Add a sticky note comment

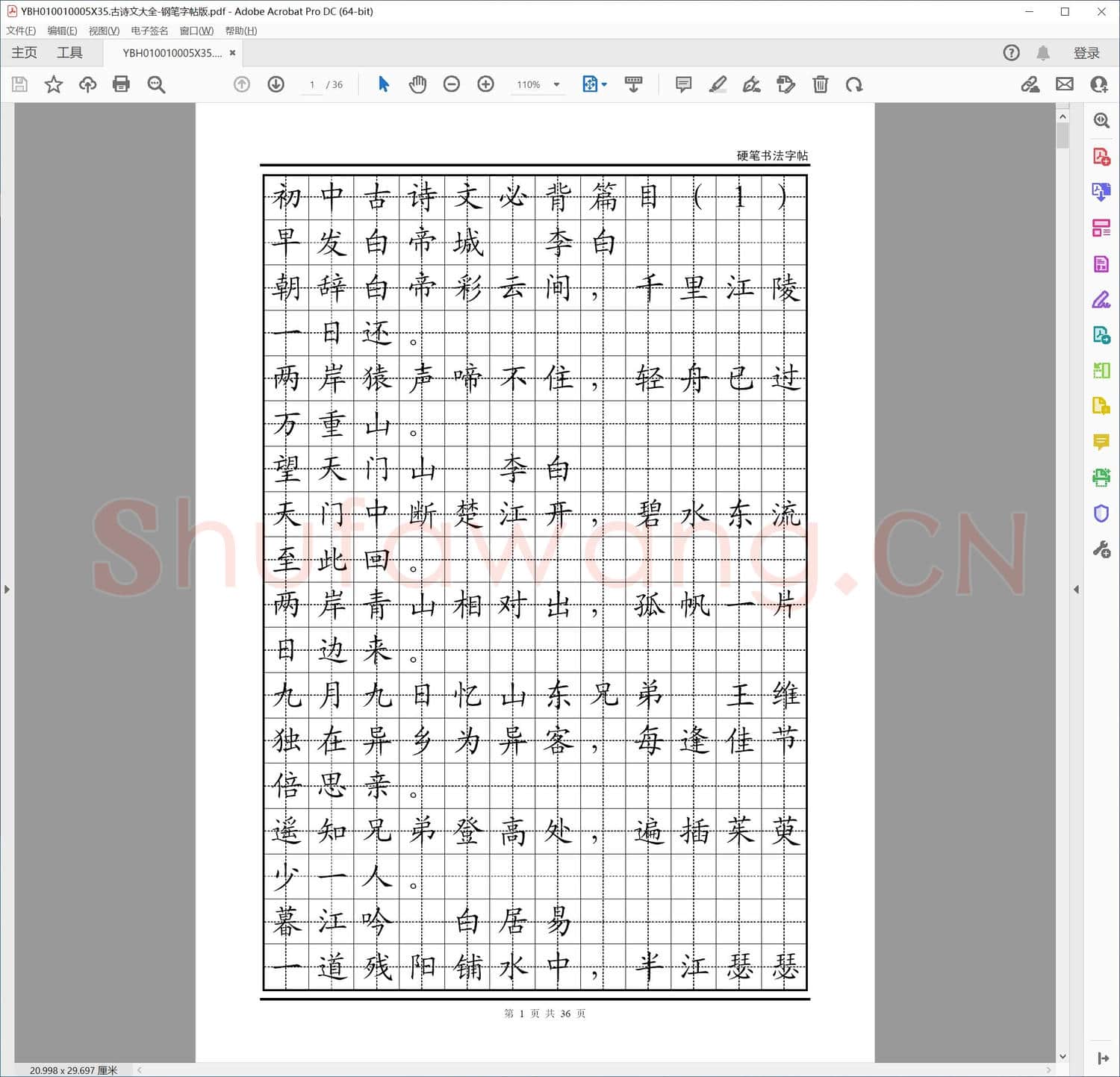(683, 84)
